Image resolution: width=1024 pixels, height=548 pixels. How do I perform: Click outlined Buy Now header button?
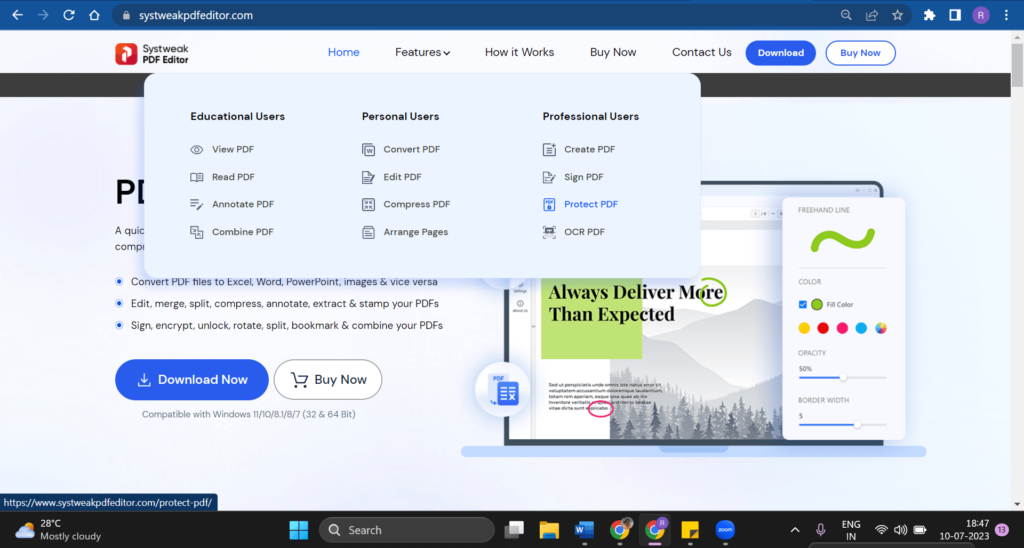[860, 53]
